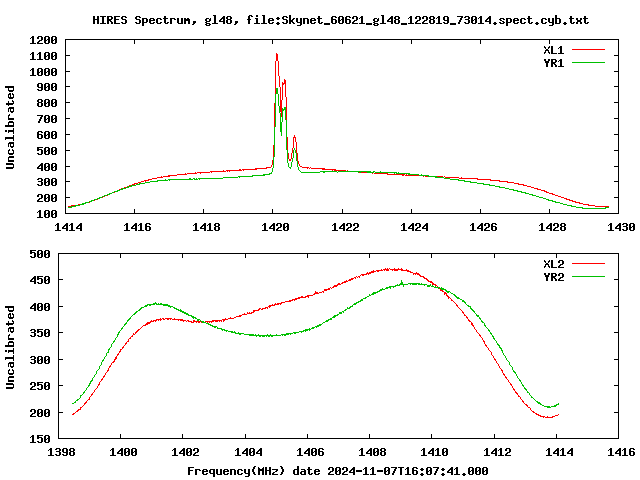Click the small spike on green YR2 curve near 1409
640x480 pixels.
tap(402, 282)
